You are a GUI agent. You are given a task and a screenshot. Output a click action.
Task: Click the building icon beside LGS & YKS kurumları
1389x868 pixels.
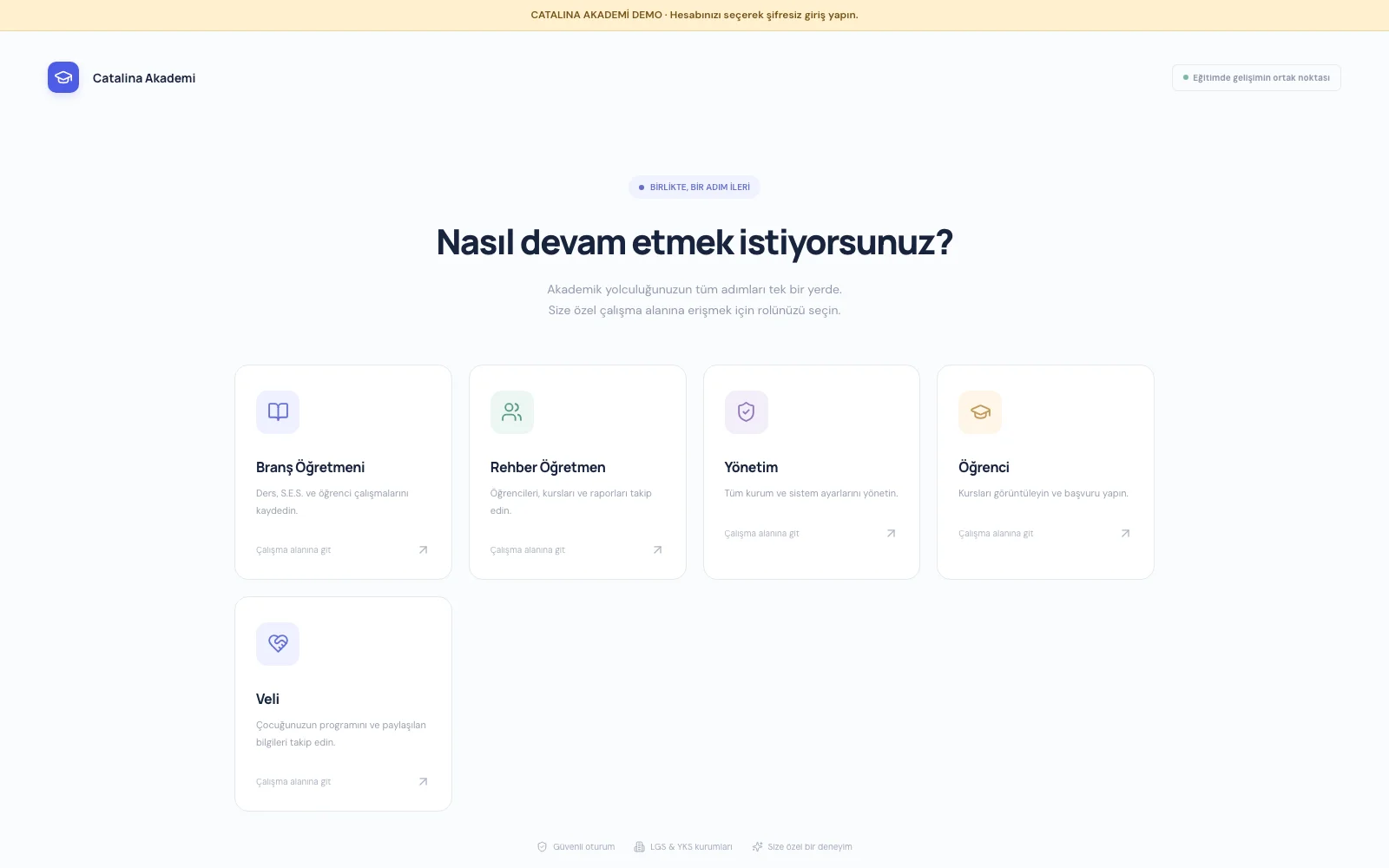click(x=640, y=846)
